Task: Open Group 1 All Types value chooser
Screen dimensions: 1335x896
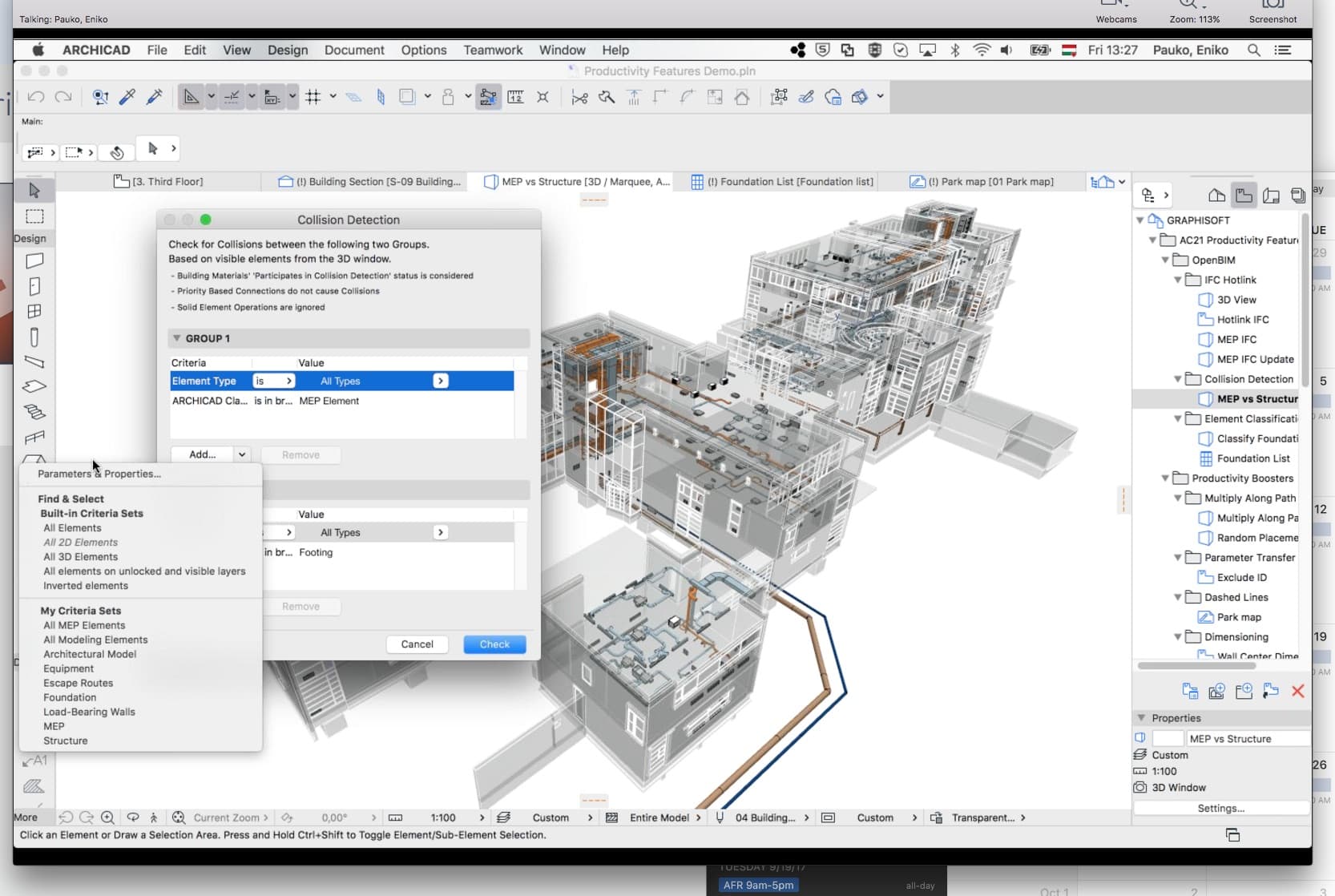Action: click(441, 381)
